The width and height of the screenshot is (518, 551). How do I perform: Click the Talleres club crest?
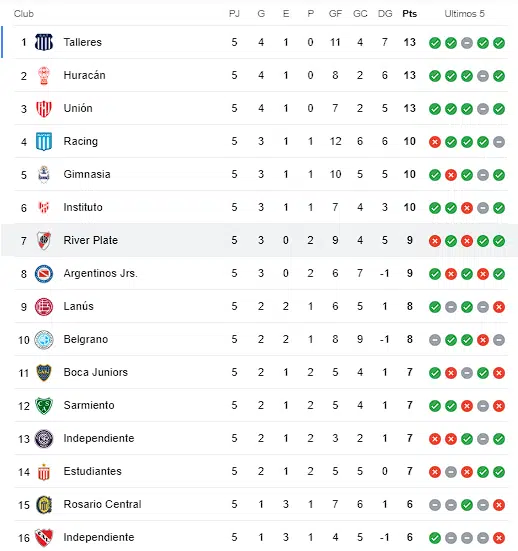click(x=44, y=43)
